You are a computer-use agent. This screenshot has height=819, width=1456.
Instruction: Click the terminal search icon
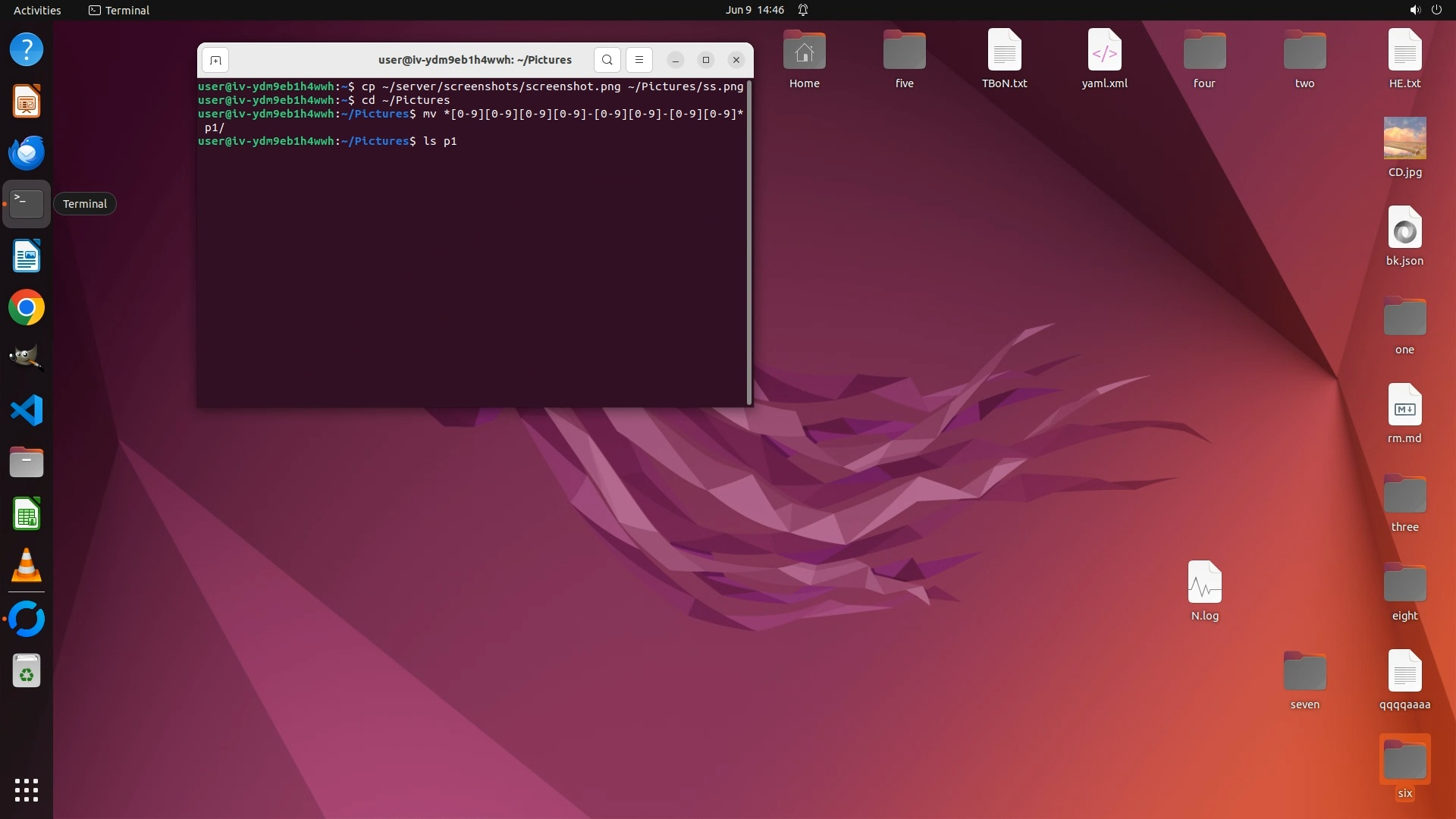click(607, 60)
